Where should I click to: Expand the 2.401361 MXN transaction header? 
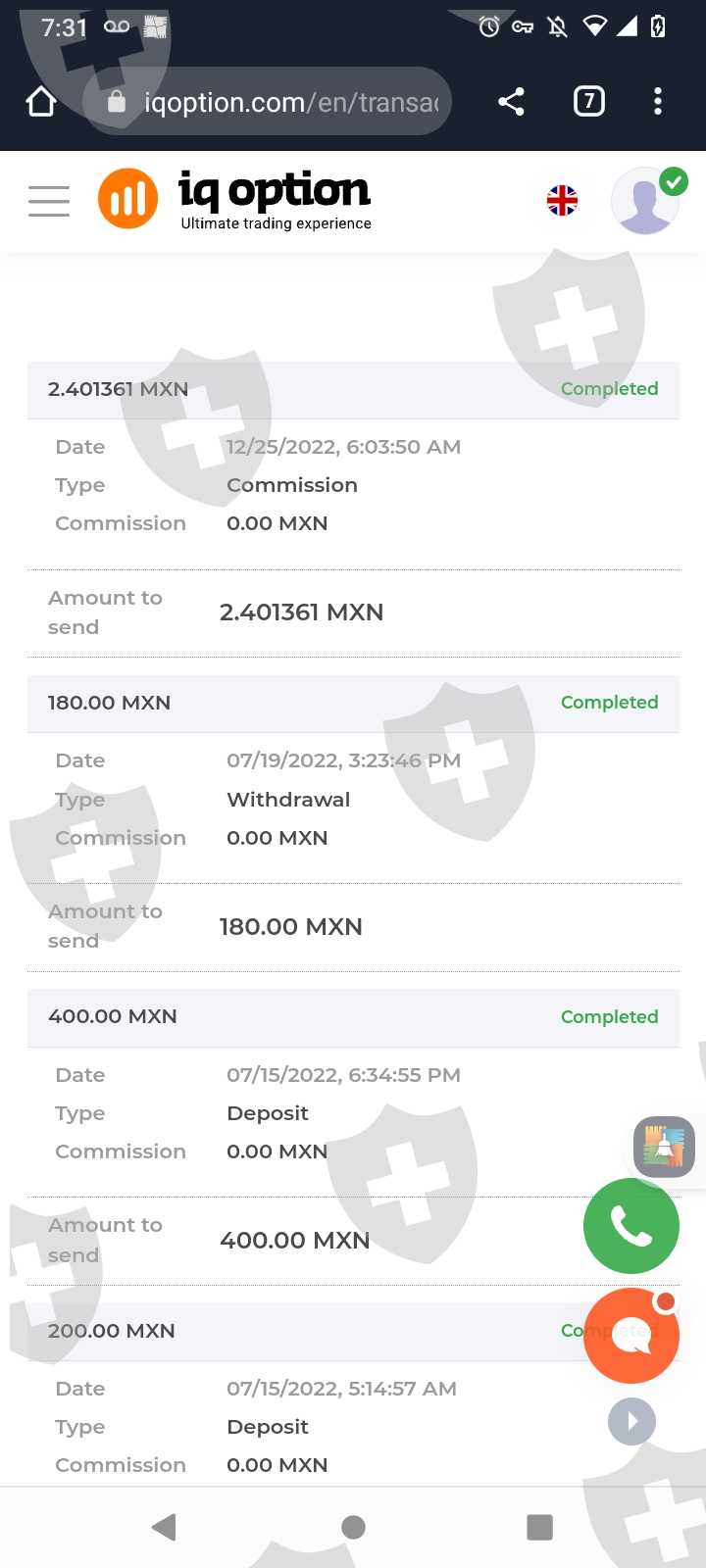click(353, 389)
